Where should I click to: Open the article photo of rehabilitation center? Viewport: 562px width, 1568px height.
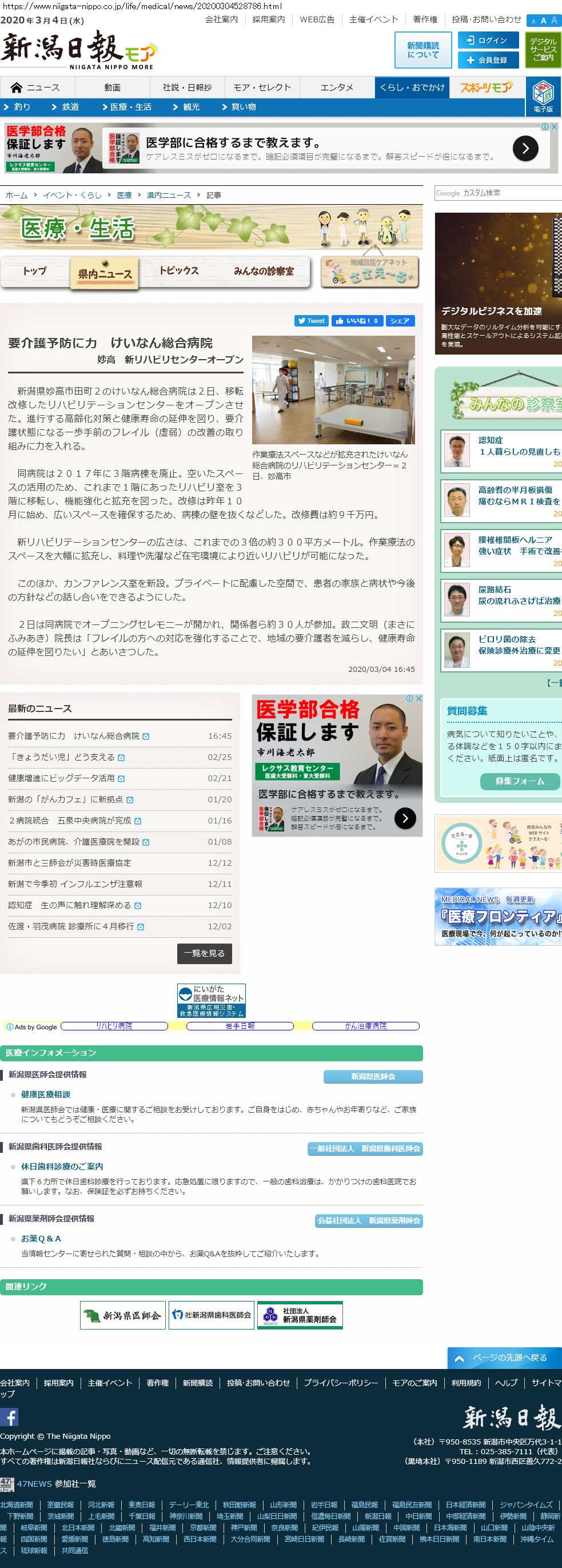click(x=333, y=389)
